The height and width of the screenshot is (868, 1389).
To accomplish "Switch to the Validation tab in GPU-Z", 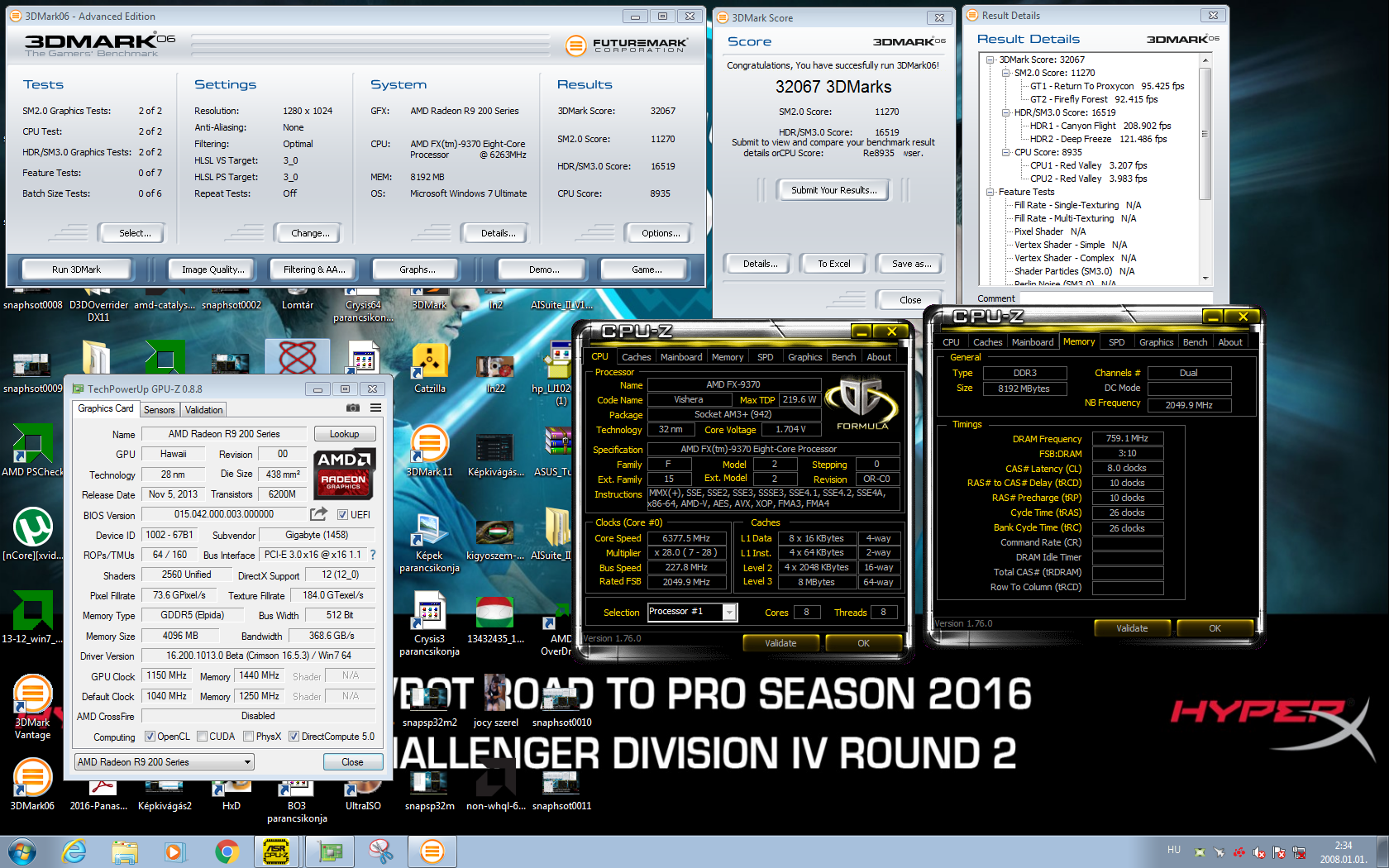I will pos(203,410).
